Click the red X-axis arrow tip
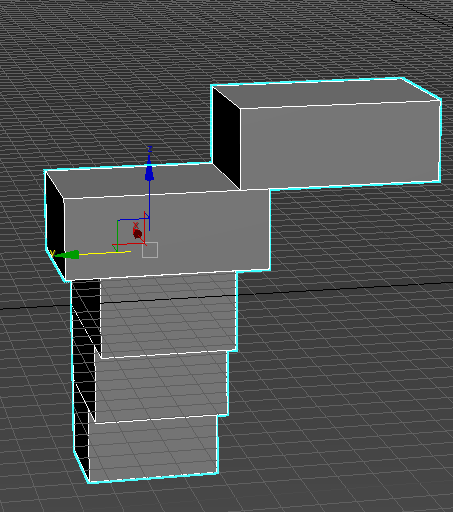The height and width of the screenshot is (512, 453). coord(137,234)
